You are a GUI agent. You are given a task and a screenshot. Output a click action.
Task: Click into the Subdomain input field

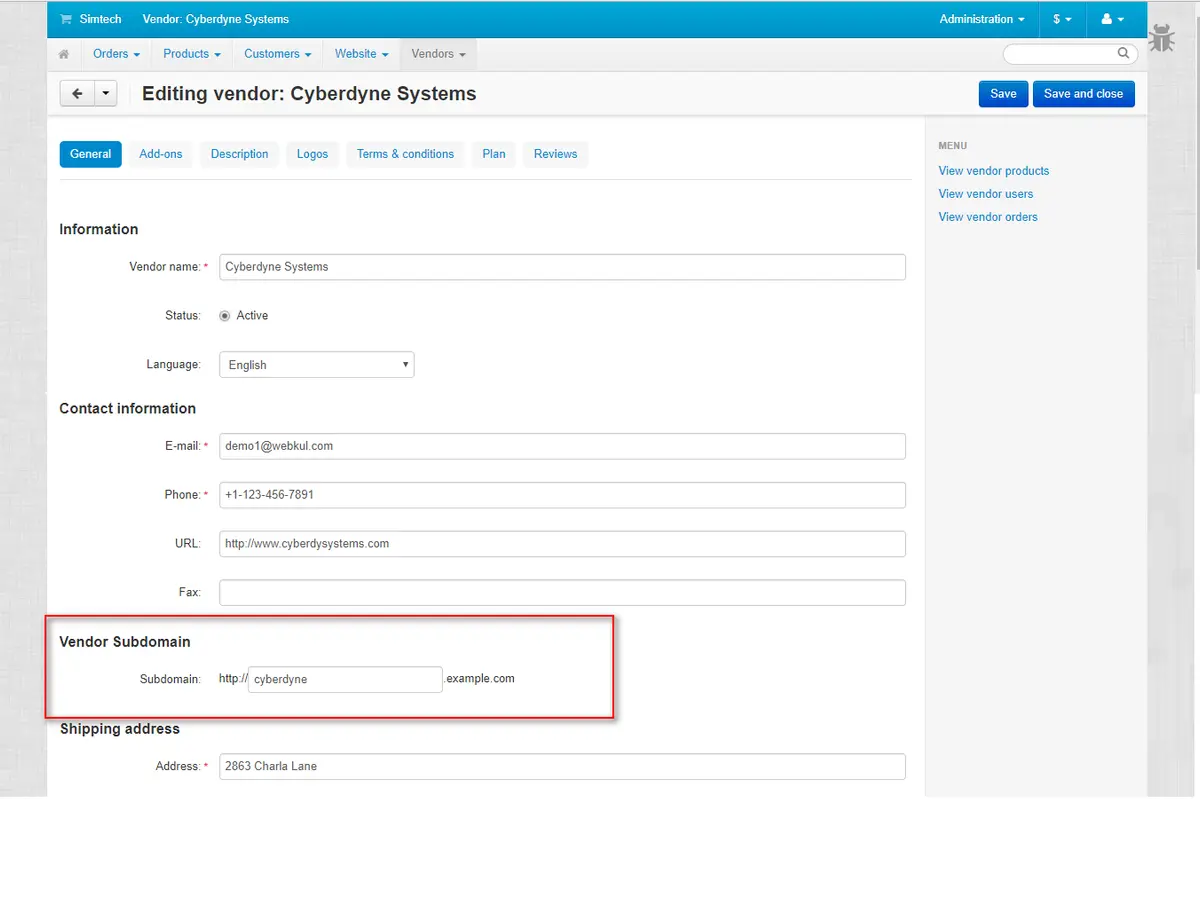click(x=345, y=679)
